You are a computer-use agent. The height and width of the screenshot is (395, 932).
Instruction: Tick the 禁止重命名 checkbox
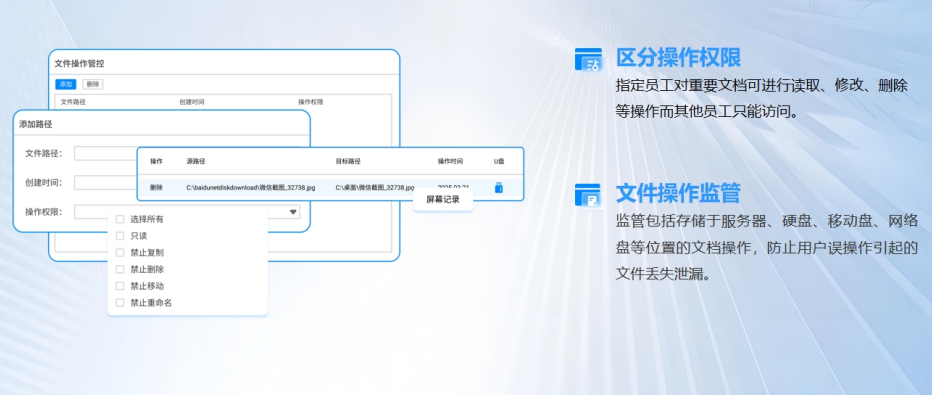pos(120,302)
